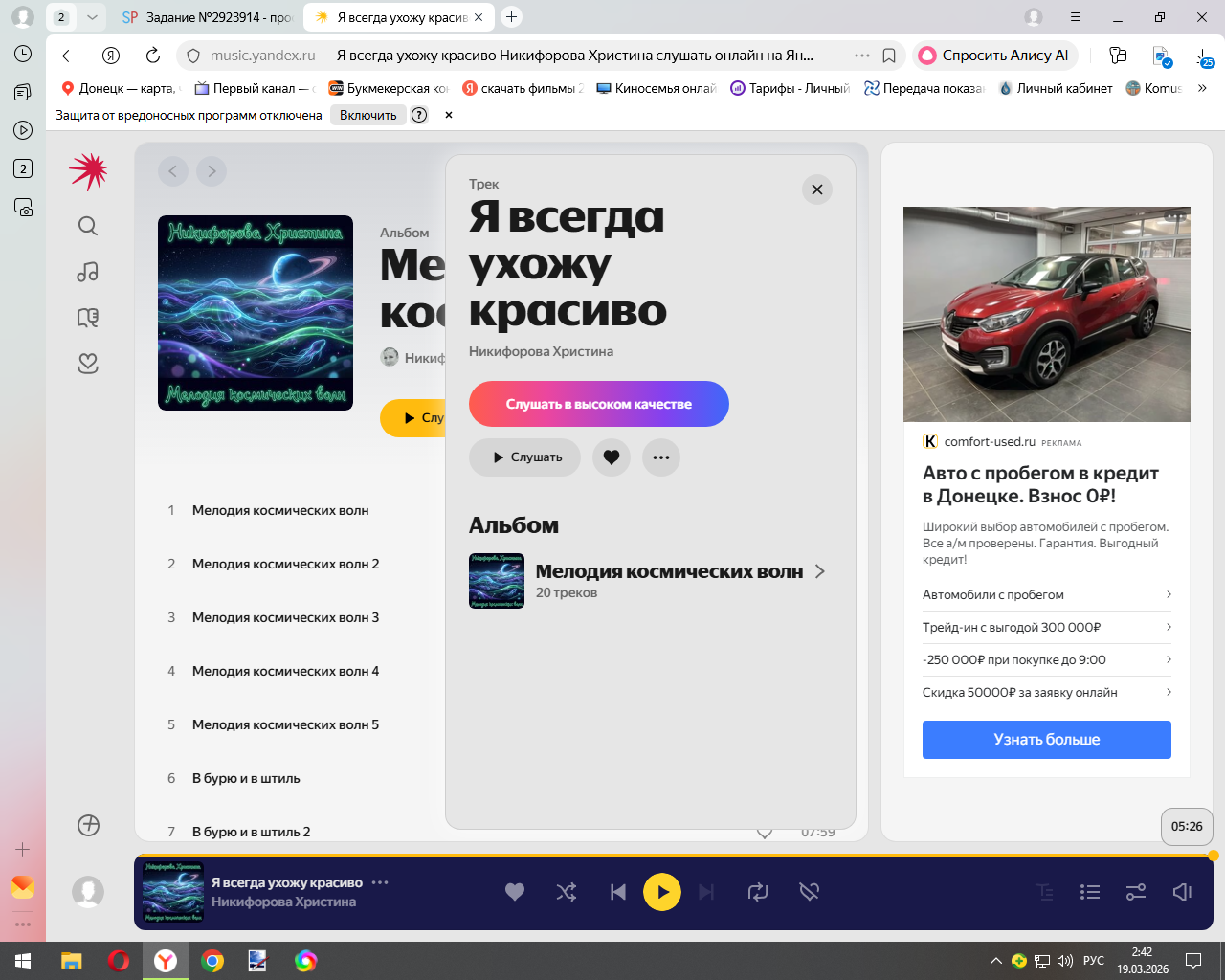Viewport: 1225px width, 980px height.
Task: Open the audiobooks icon in sidebar
Action: pos(88,318)
